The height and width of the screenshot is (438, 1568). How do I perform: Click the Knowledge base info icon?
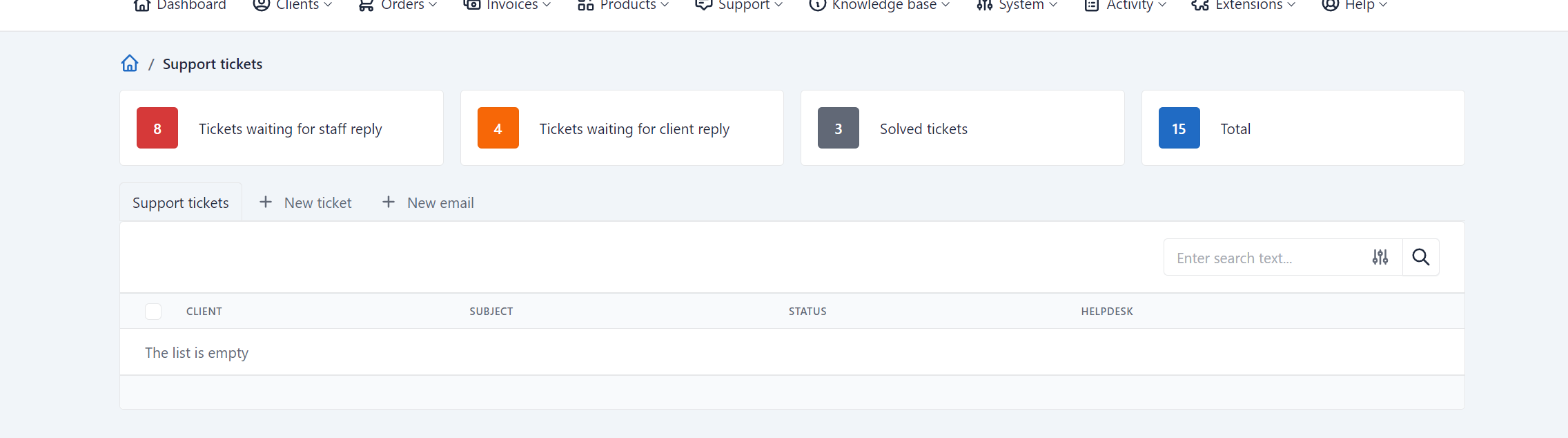tap(817, 5)
